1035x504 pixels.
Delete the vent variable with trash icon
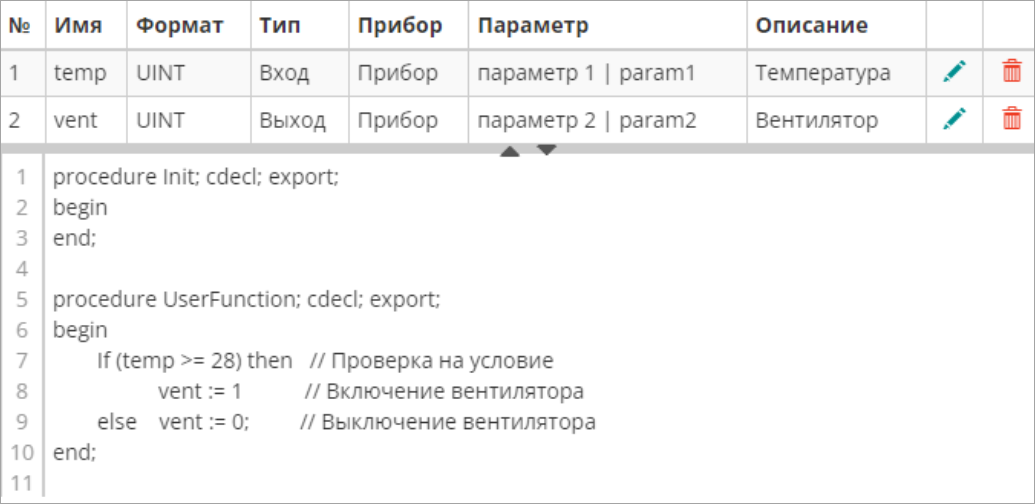1011,120
